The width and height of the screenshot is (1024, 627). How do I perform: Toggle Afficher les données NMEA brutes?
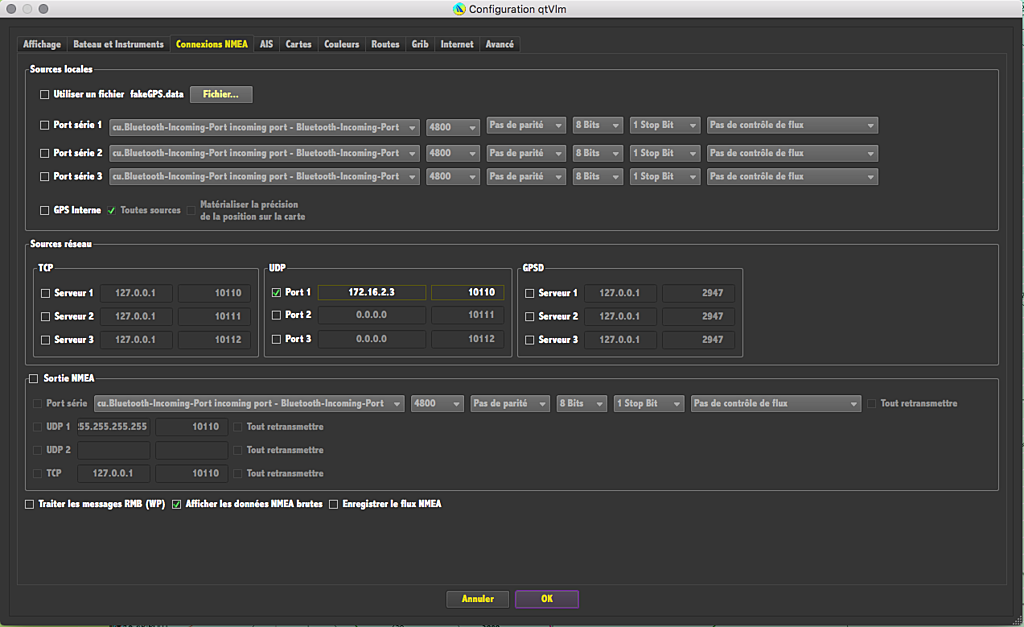tap(176, 504)
